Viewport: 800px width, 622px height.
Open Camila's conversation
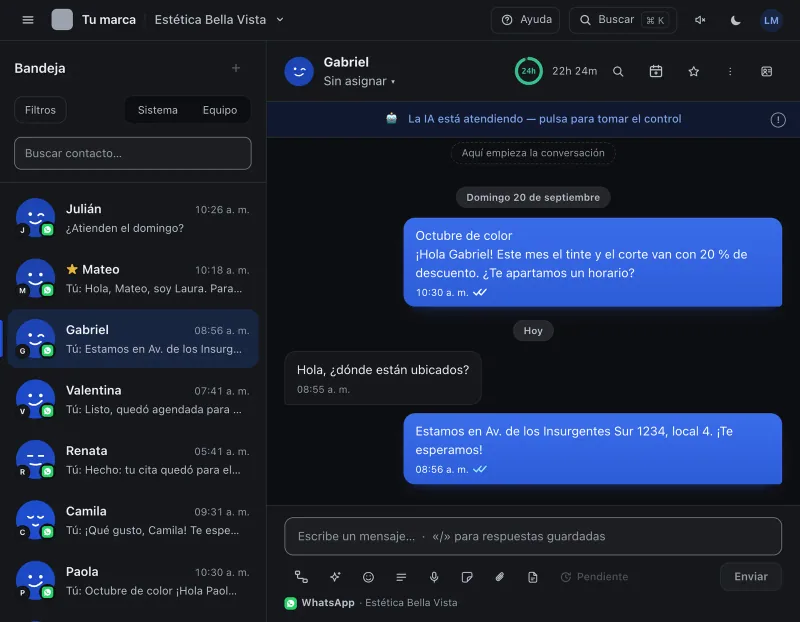tap(133, 520)
